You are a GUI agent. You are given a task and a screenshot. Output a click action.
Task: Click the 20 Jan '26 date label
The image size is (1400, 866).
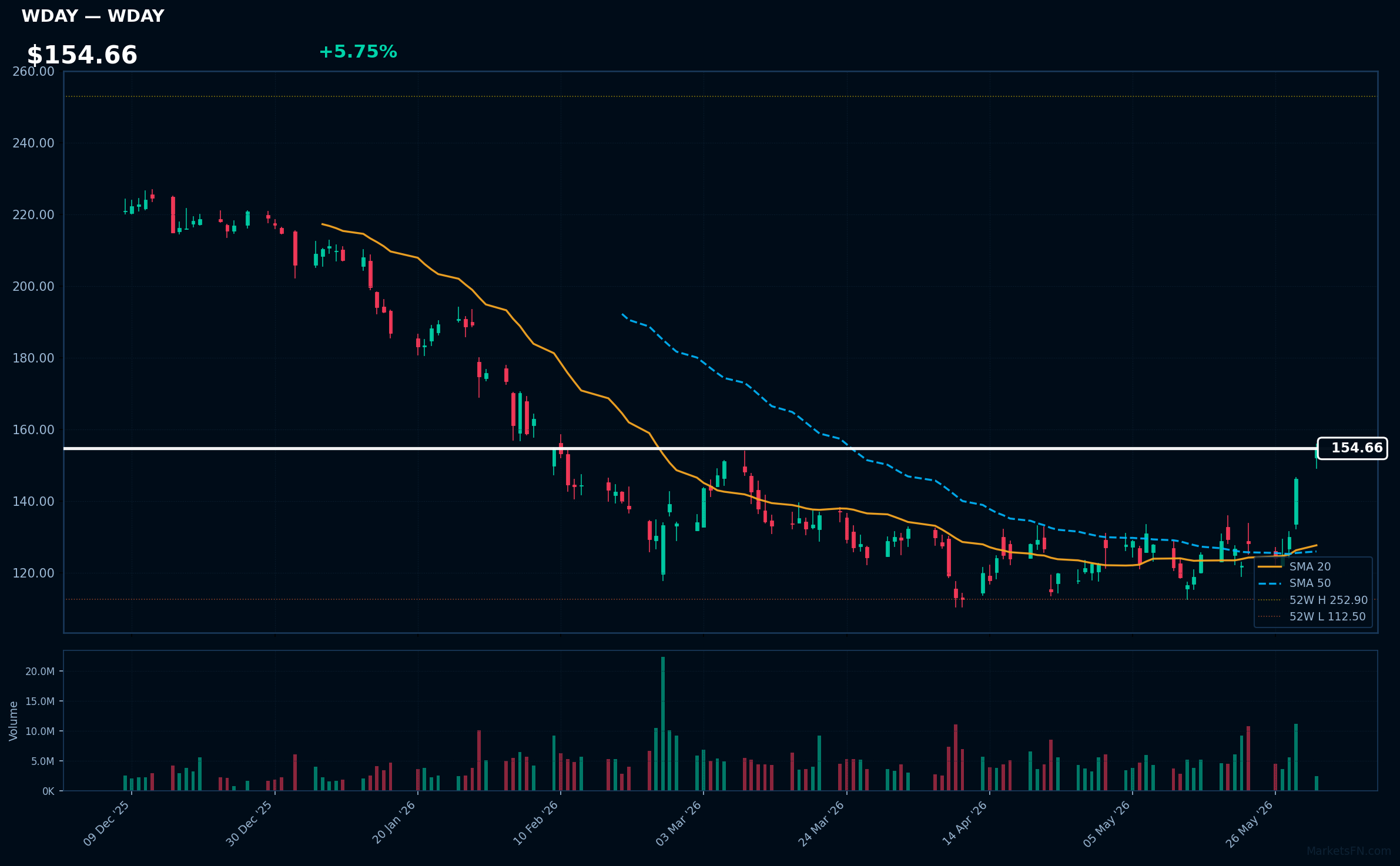click(x=394, y=824)
